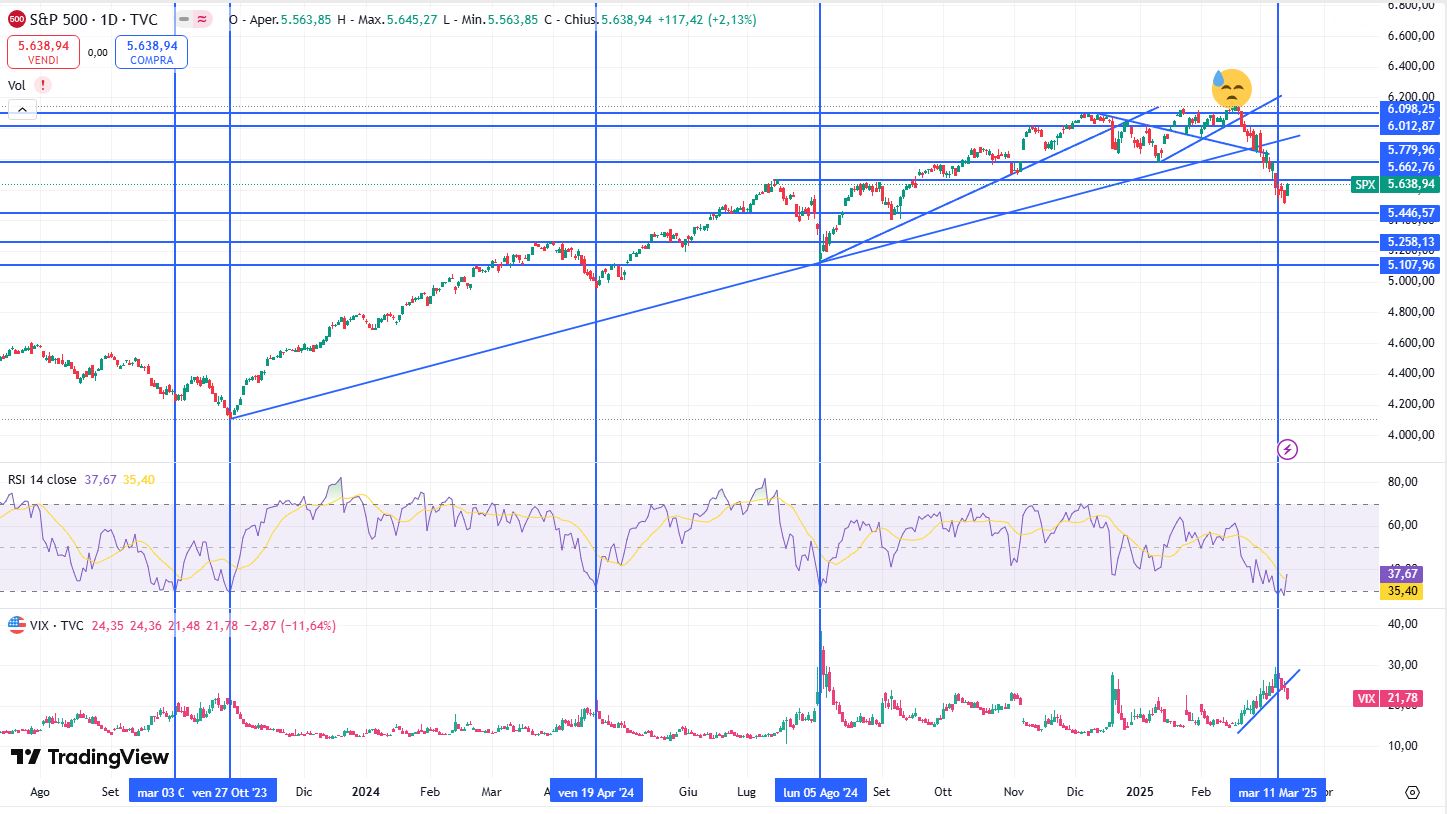Screen dimensions: 1447x814
Task: Click the 6.400,00 price scale value
Action: [1411, 66]
